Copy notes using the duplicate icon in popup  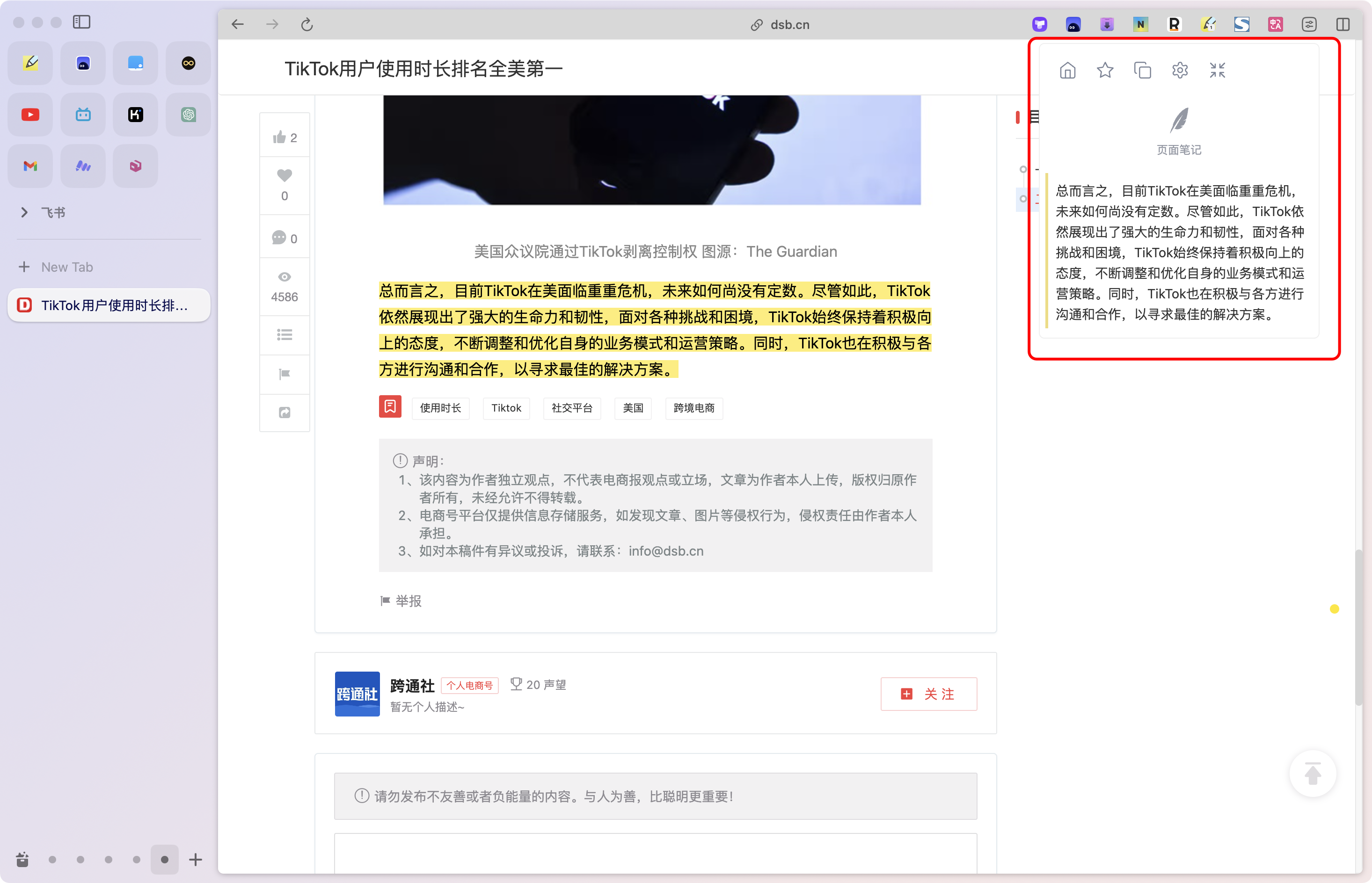click(1143, 70)
